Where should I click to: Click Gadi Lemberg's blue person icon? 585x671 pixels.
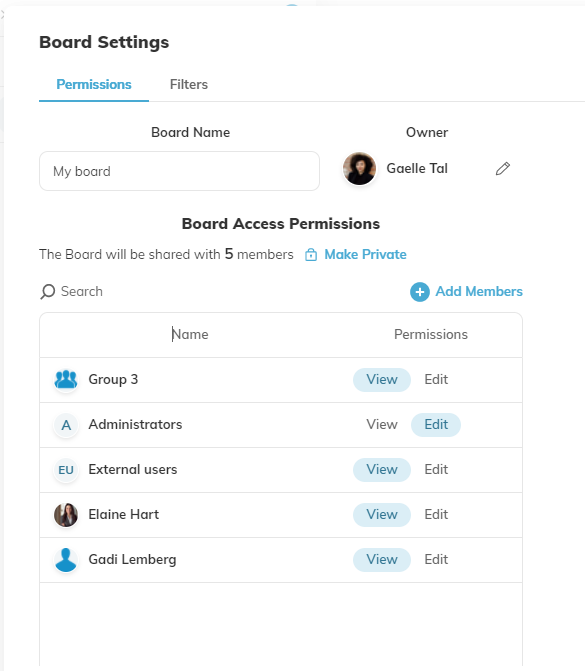click(66, 560)
